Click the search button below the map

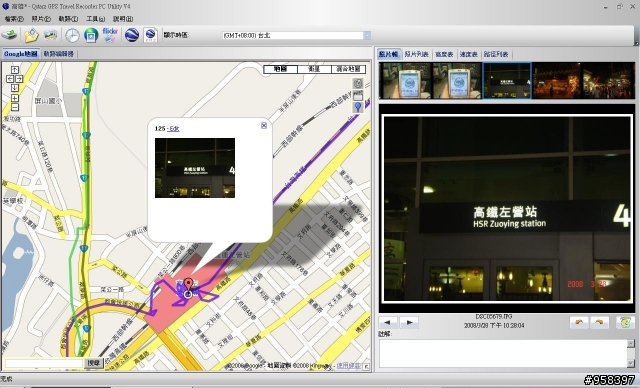(x=93, y=363)
